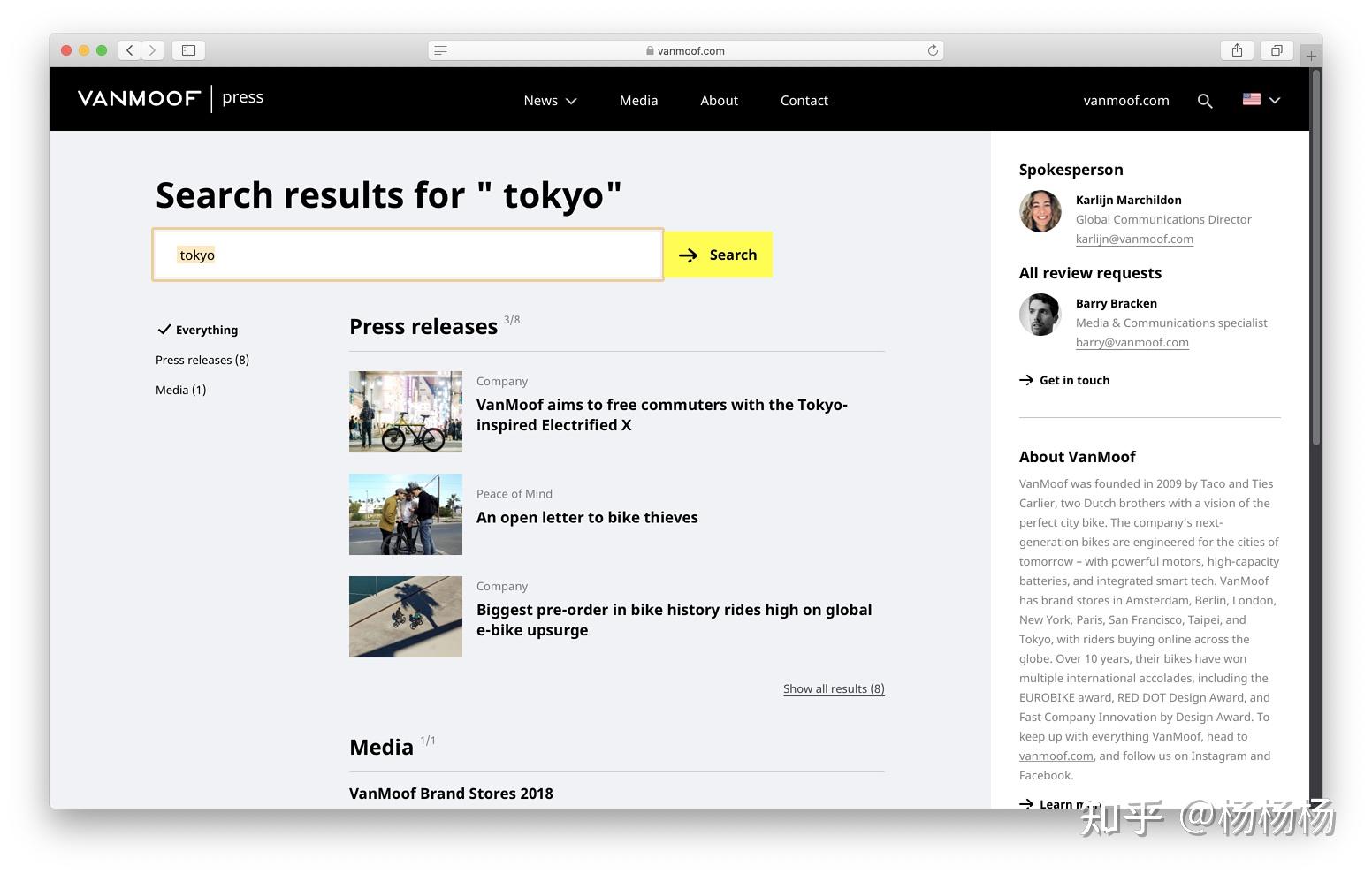Image resolution: width=1372 pixels, height=874 pixels.
Task: Click the VanMoof press logo
Action: 171,98
